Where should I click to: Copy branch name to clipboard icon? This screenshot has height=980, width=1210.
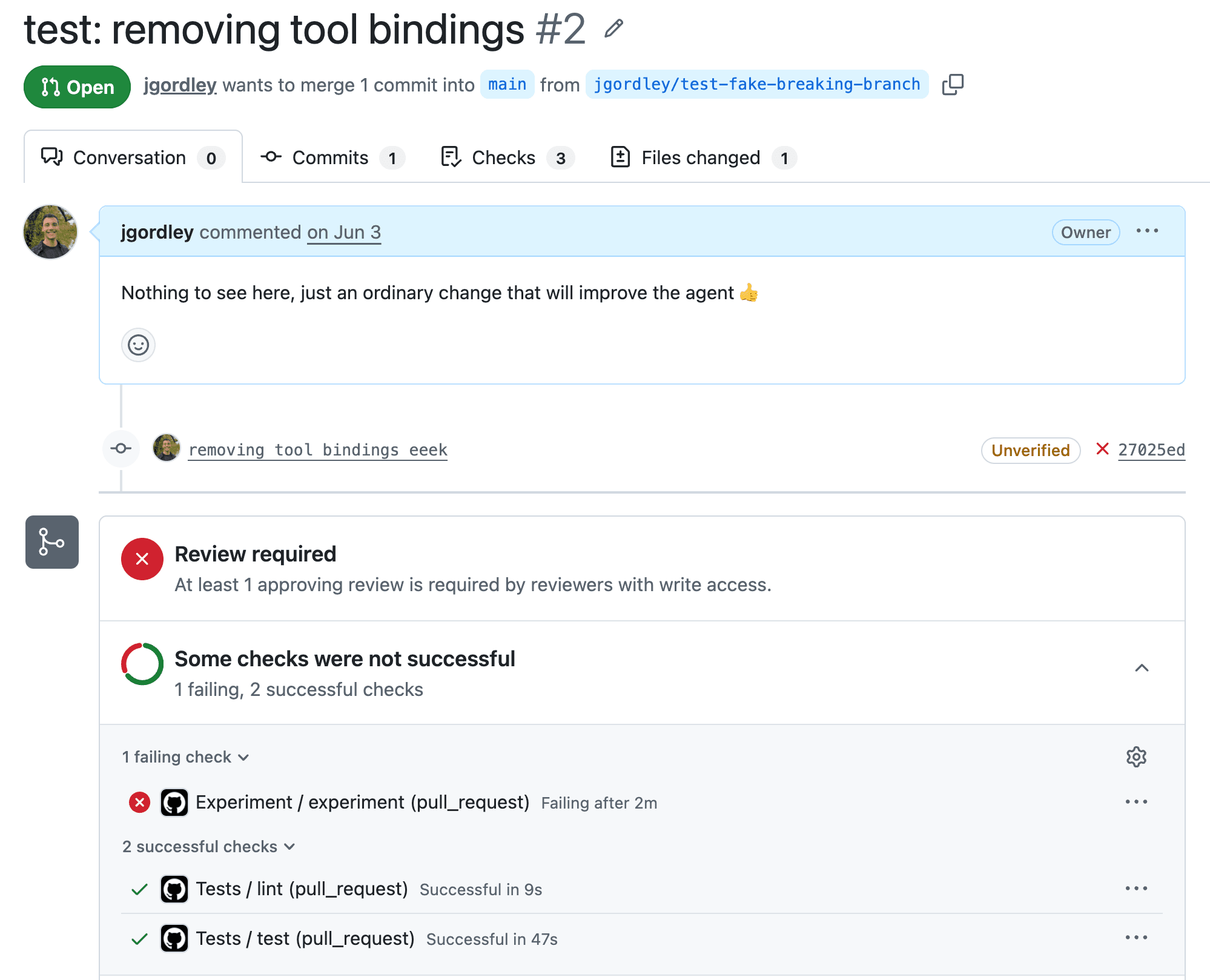(953, 85)
